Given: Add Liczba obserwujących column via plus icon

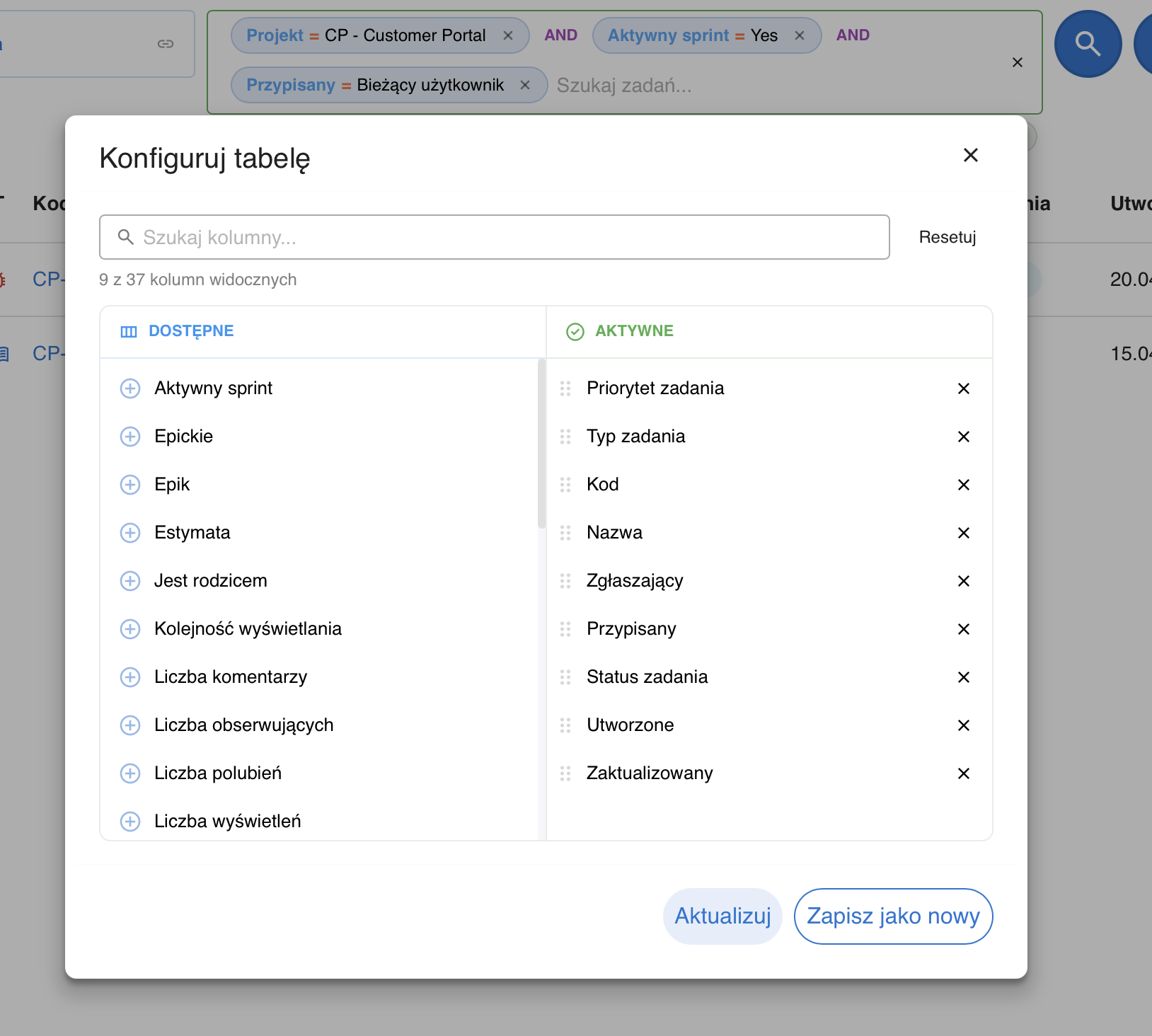Looking at the screenshot, I should (x=130, y=725).
